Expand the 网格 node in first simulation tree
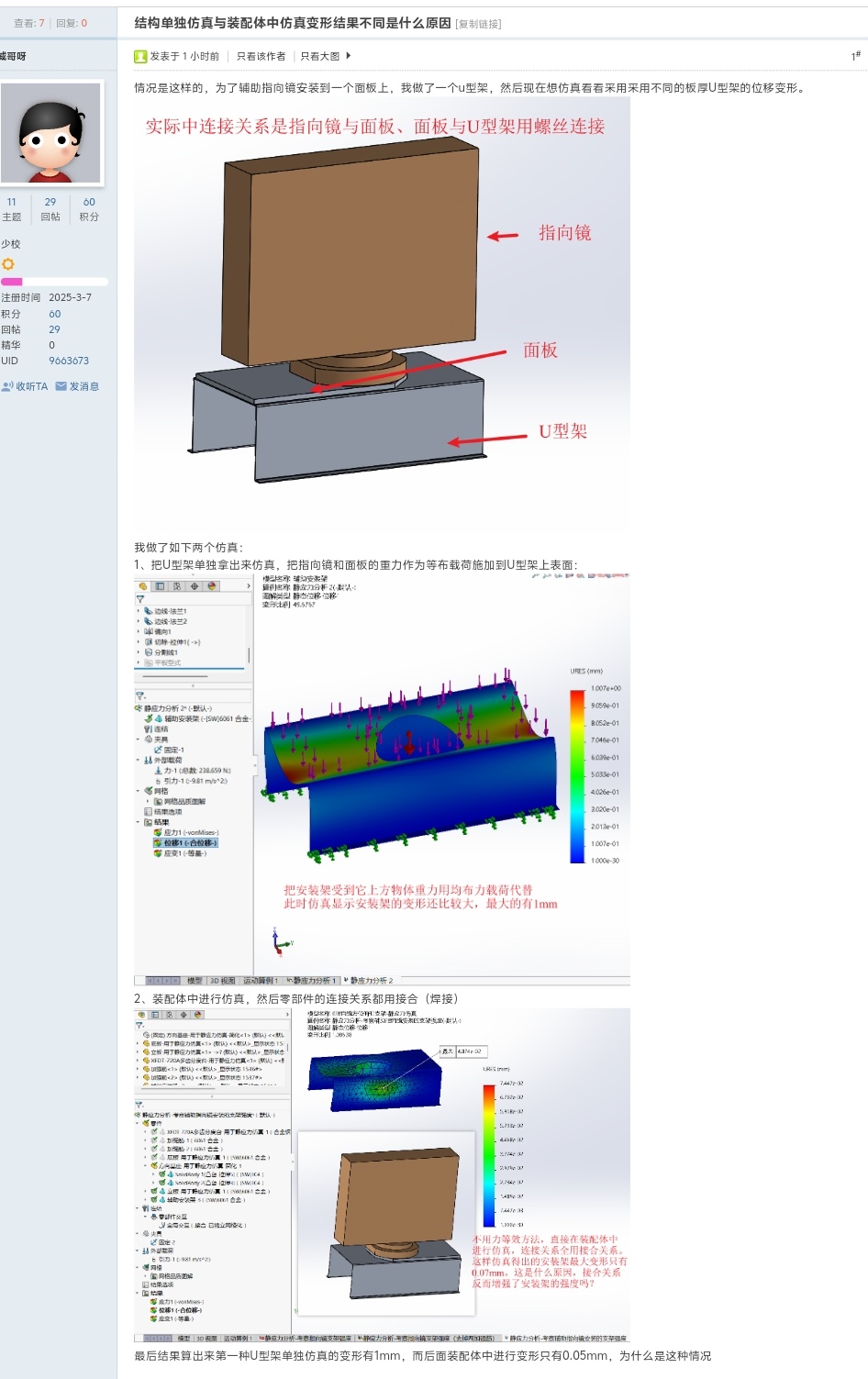868x1379 pixels. point(139,790)
